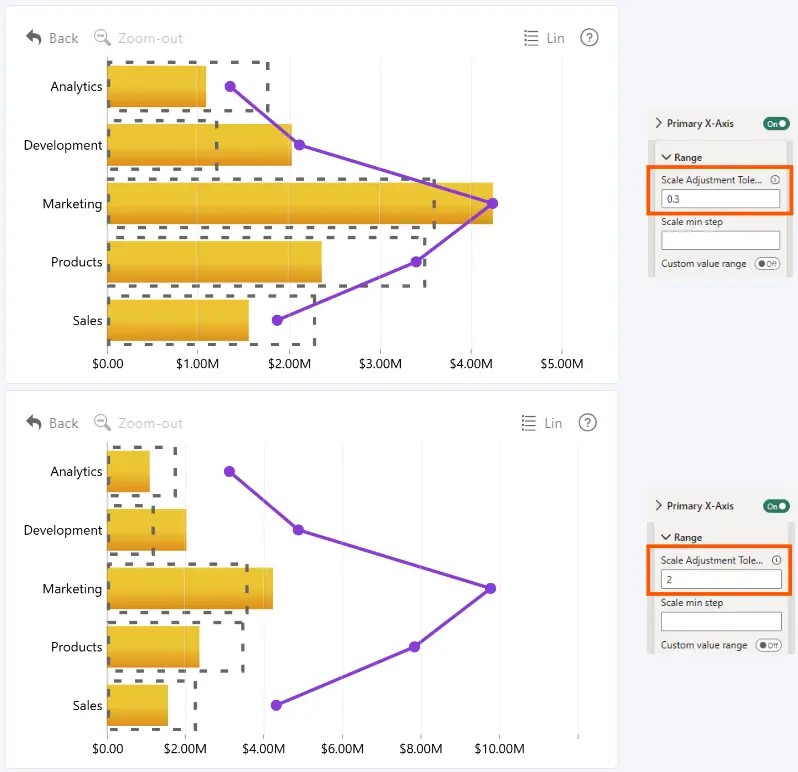Click the Scale min step field in the lower panel
The width and height of the screenshot is (798, 772).
point(721,621)
